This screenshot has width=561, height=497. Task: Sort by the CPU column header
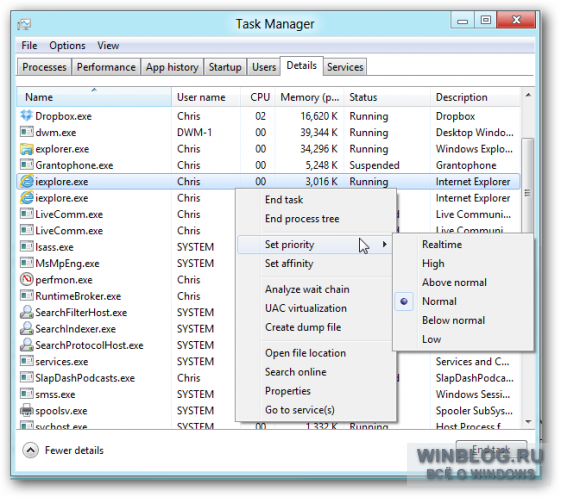(x=258, y=97)
